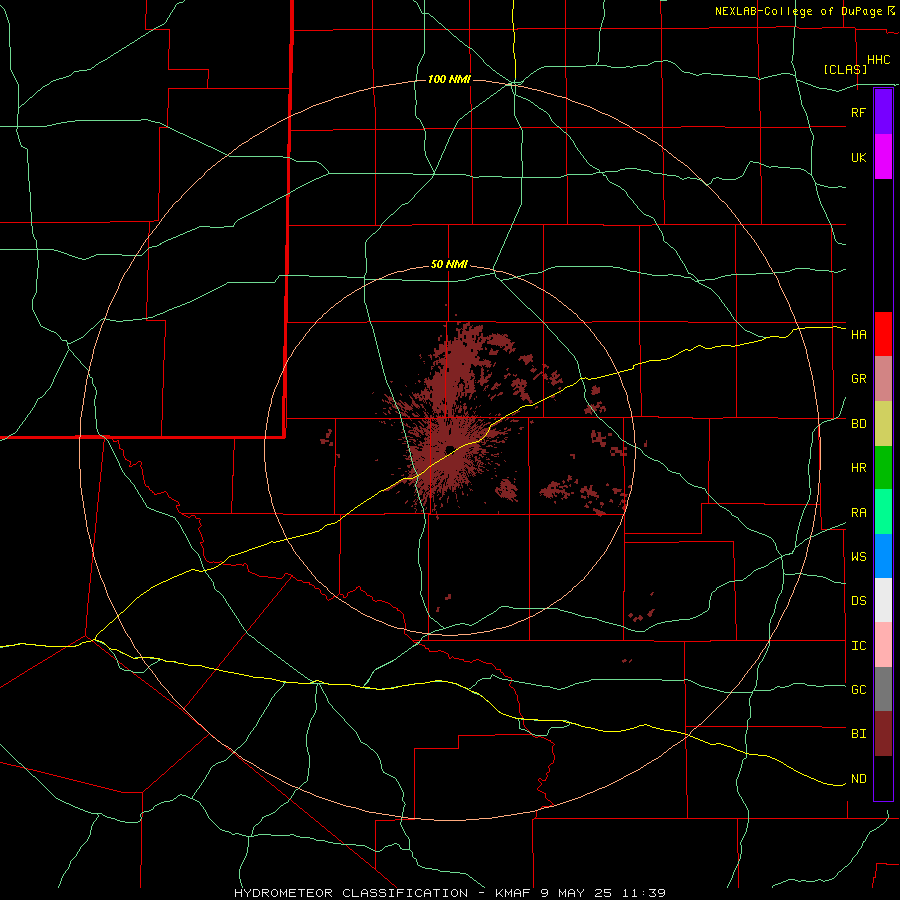Click the DS legend label

[x=858, y=601]
